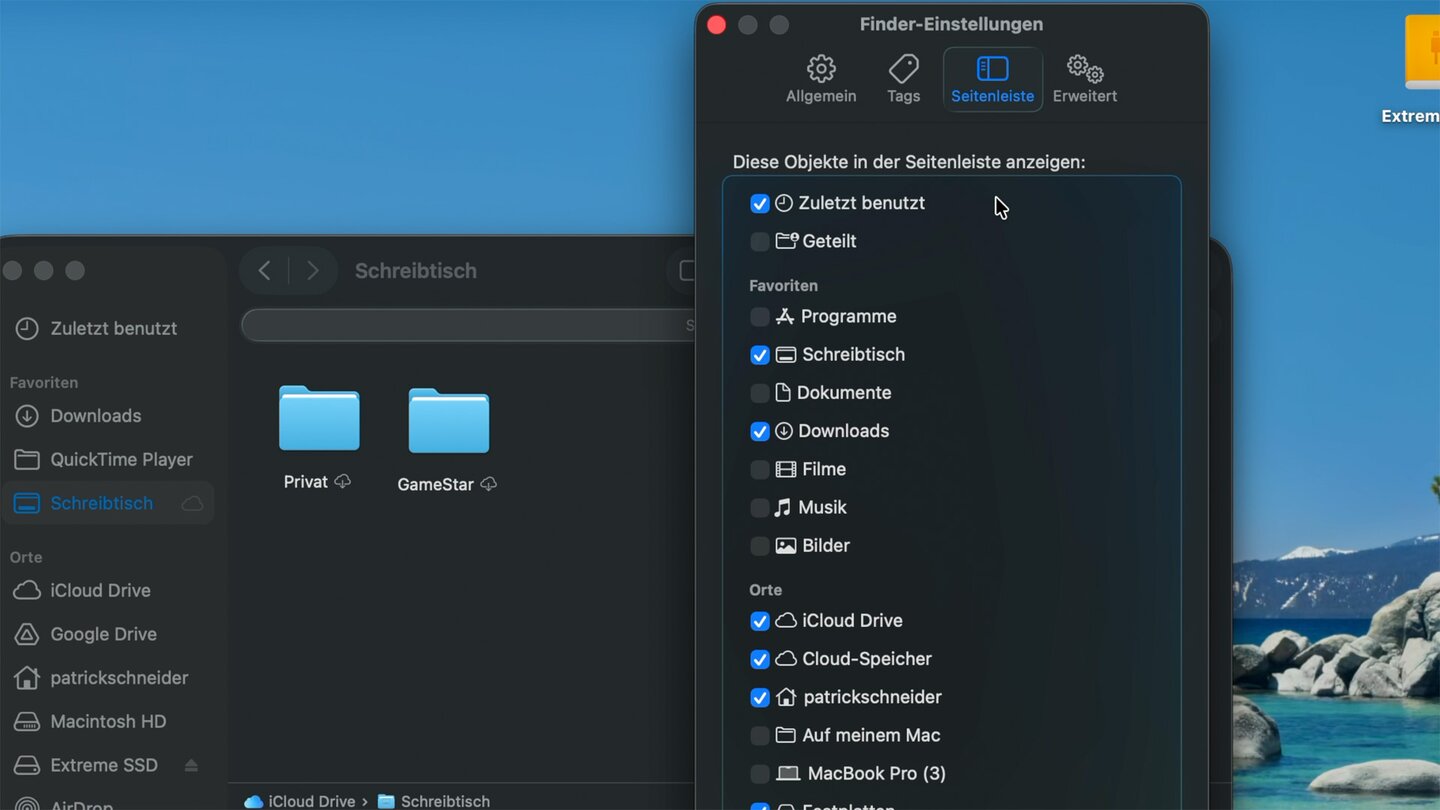Enable the Geteilt checkbox

[759, 242]
